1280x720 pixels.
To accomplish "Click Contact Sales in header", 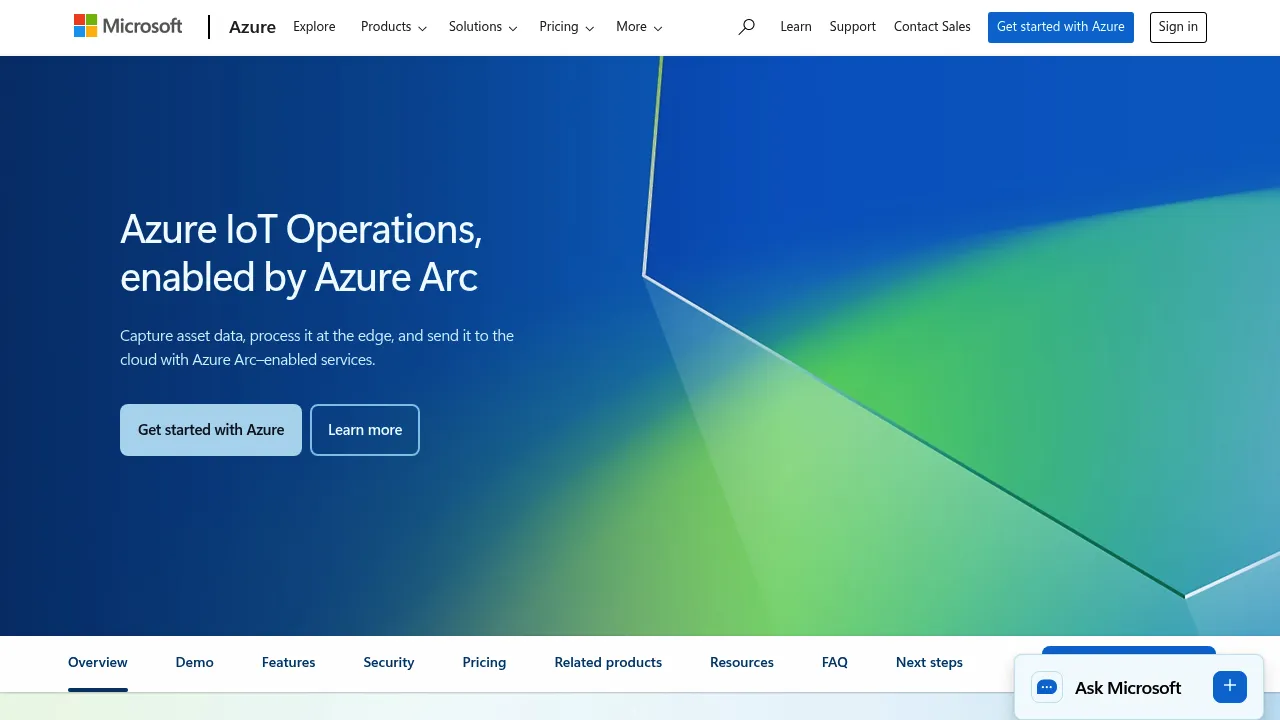I will click(x=932, y=27).
